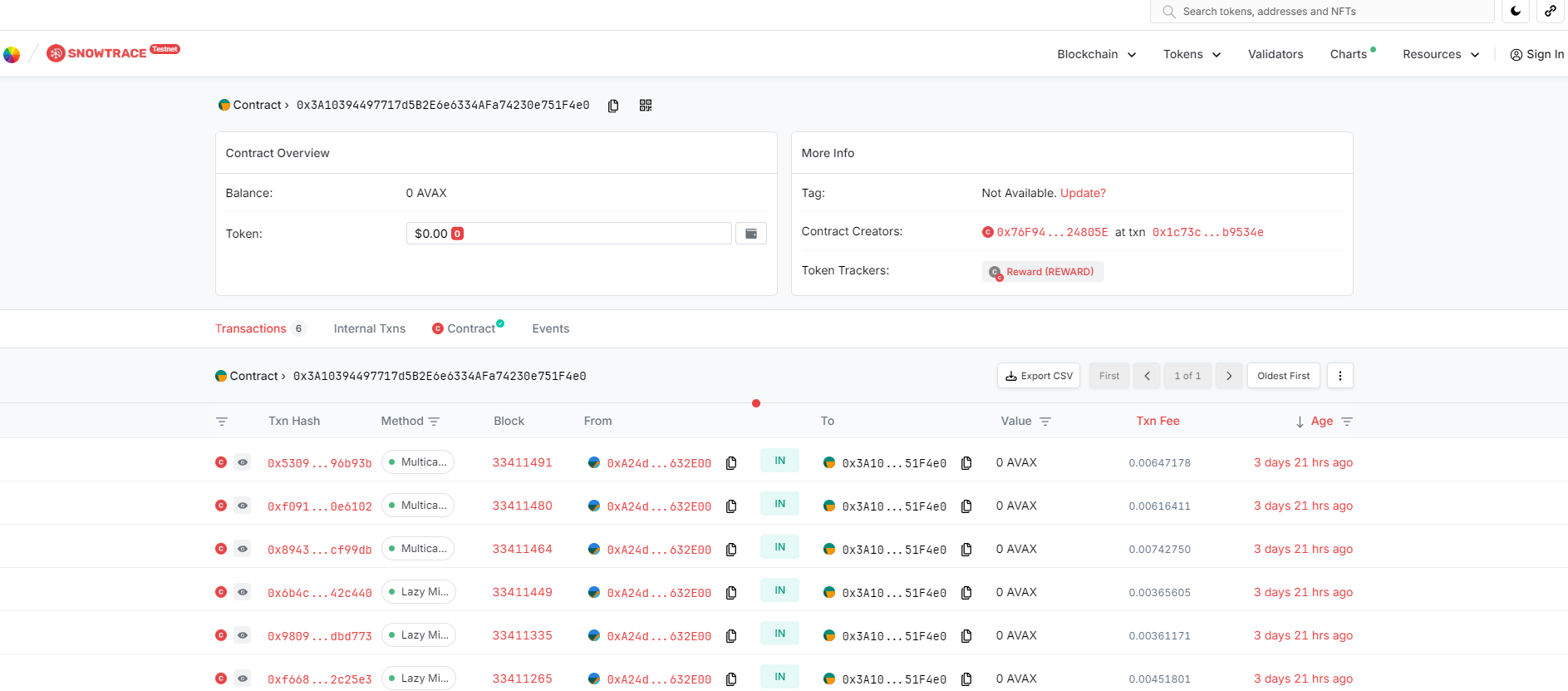Screen dimensions: 1568x691
Task: Copy To address in row 0x8943...cf99db
Action: point(966,550)
